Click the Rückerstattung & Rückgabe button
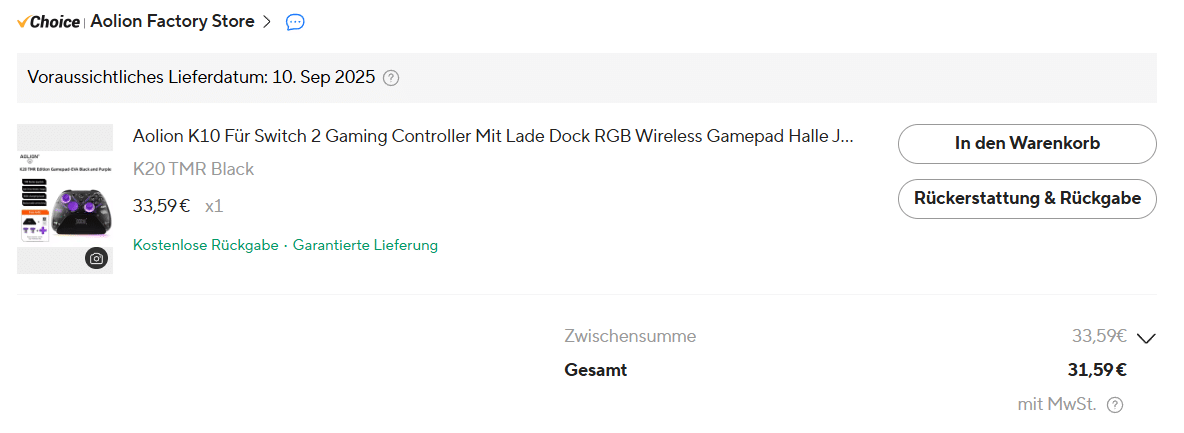The image size is (1184, 433). point(1027,198)
